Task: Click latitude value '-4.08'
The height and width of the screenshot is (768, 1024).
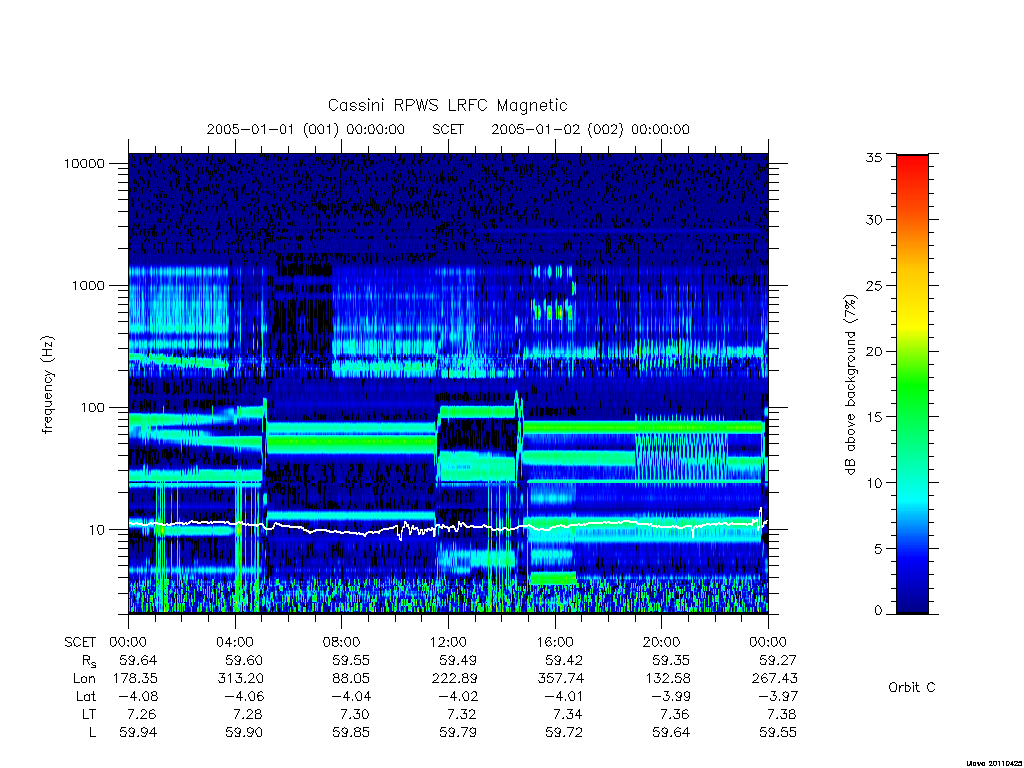Action: point(138,697)
